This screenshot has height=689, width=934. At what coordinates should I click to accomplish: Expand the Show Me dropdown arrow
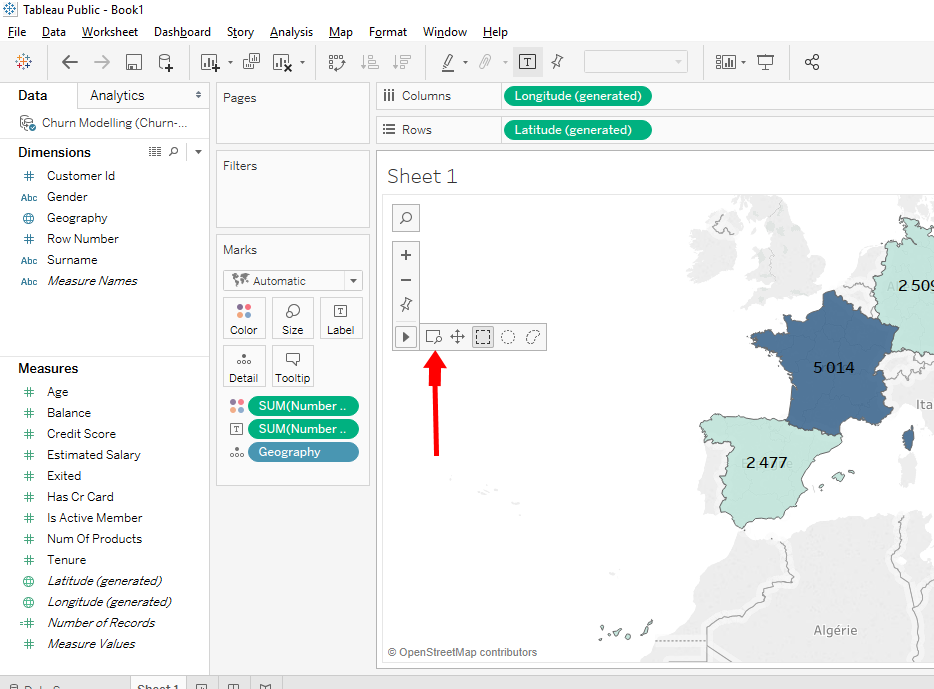[743, 62]
